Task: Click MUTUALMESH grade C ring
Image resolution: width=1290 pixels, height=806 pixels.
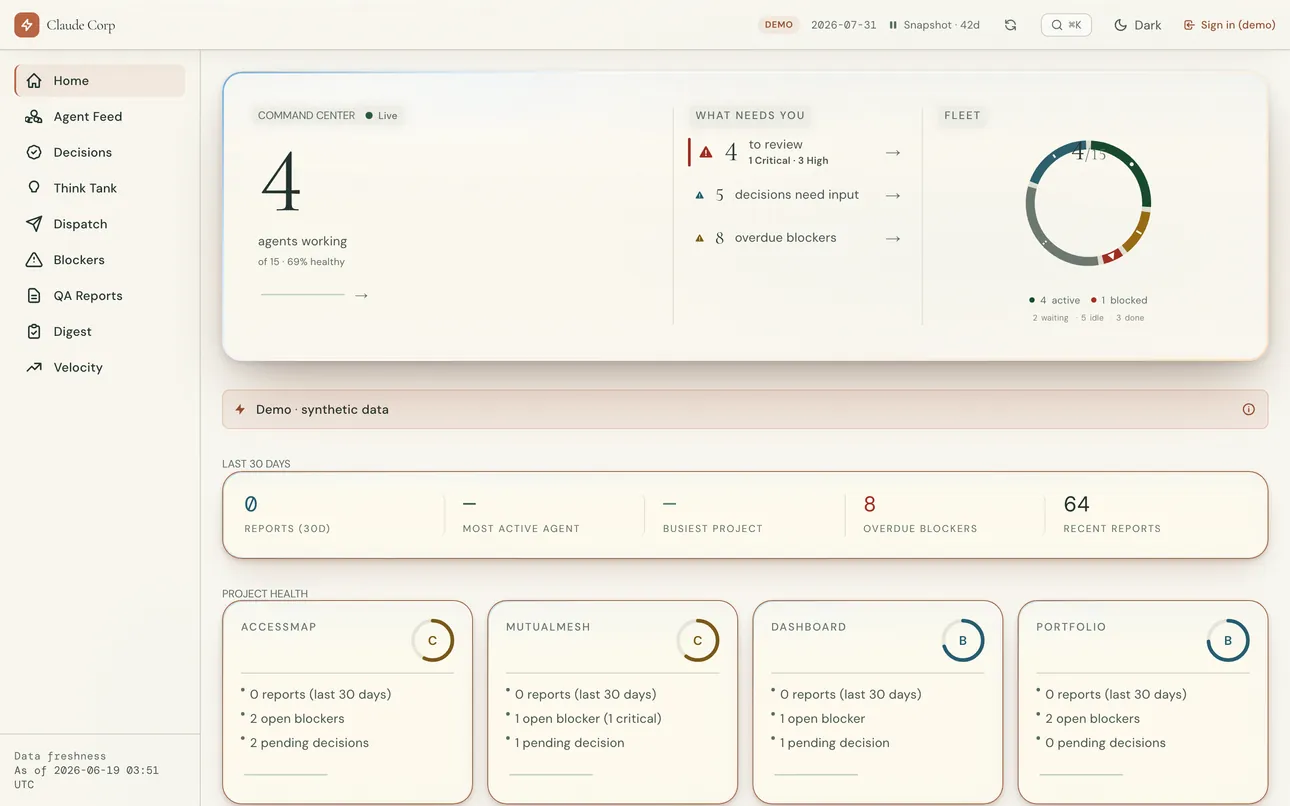Action: [x=698, y=640]
